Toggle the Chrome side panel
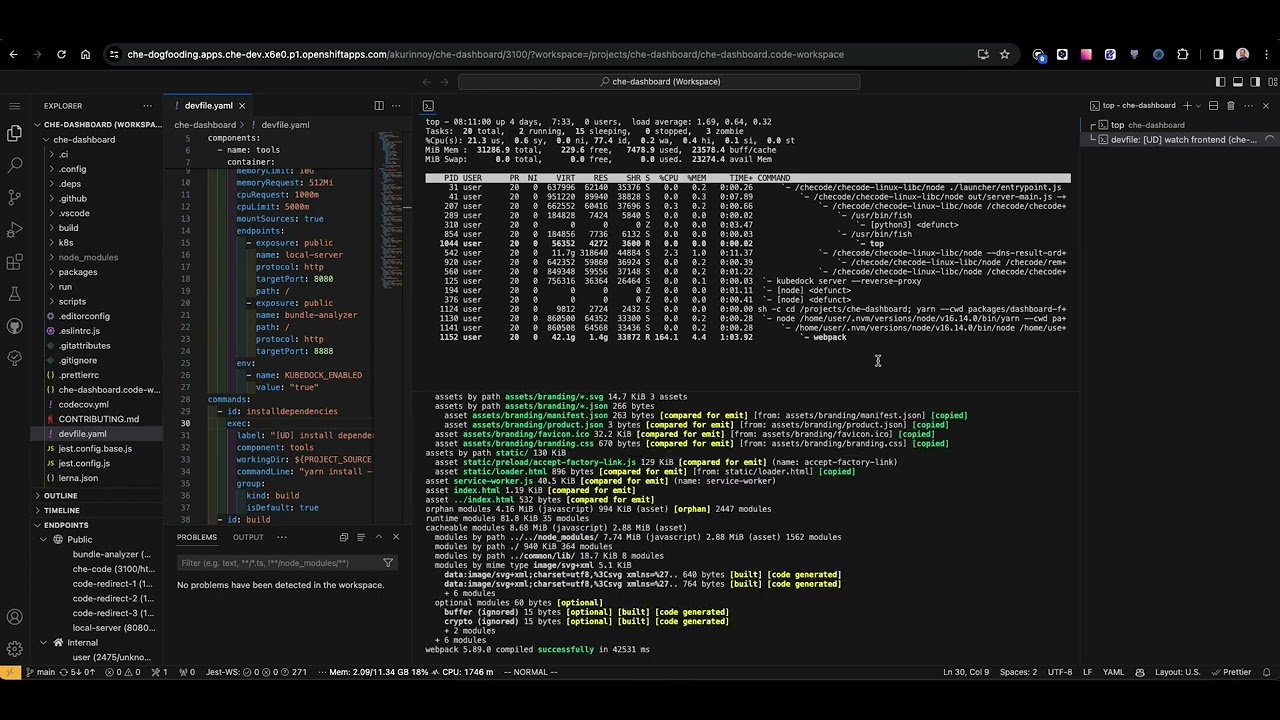 (1218, 54)
